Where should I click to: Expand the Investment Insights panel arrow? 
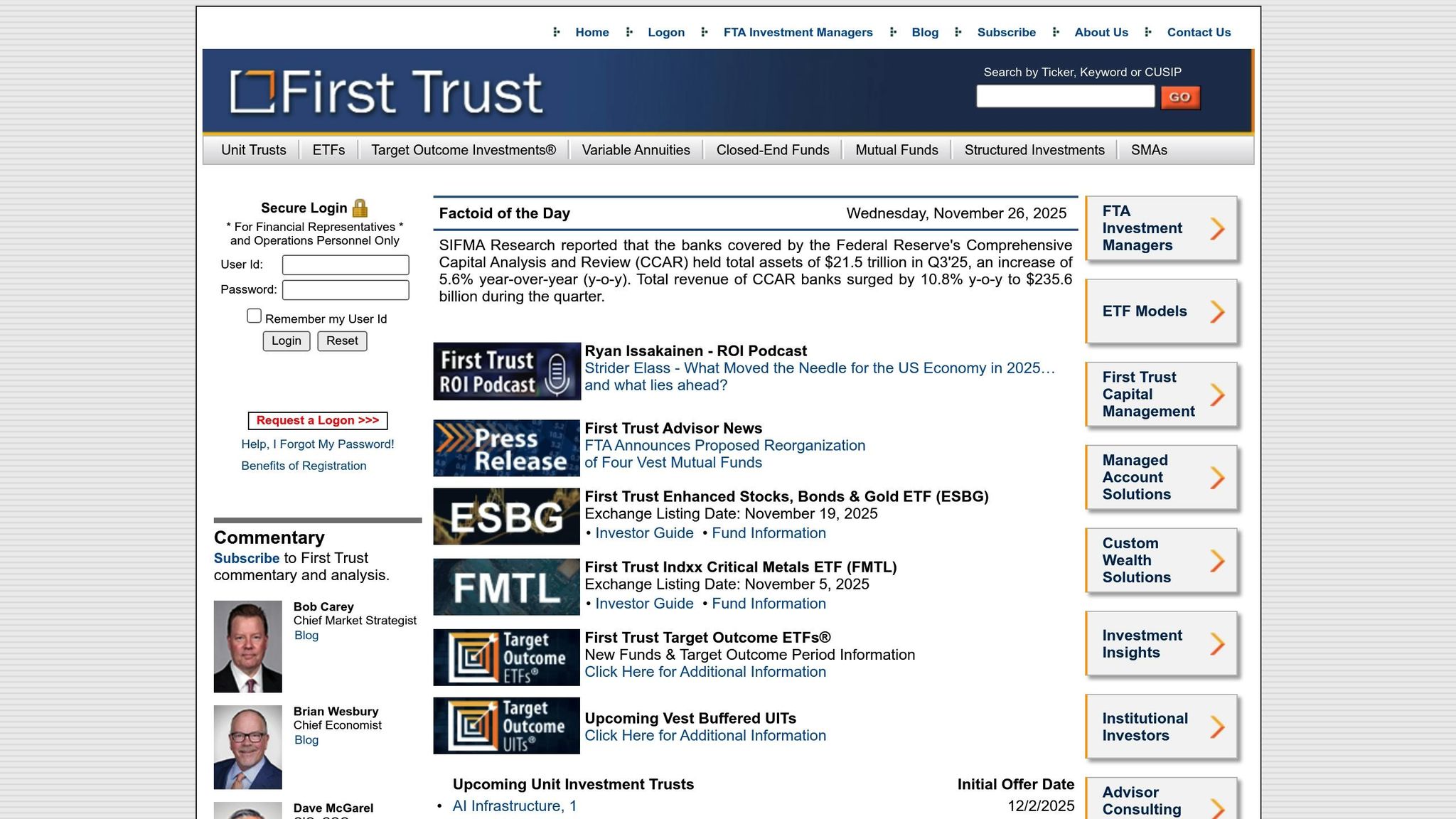[1218, 643]
